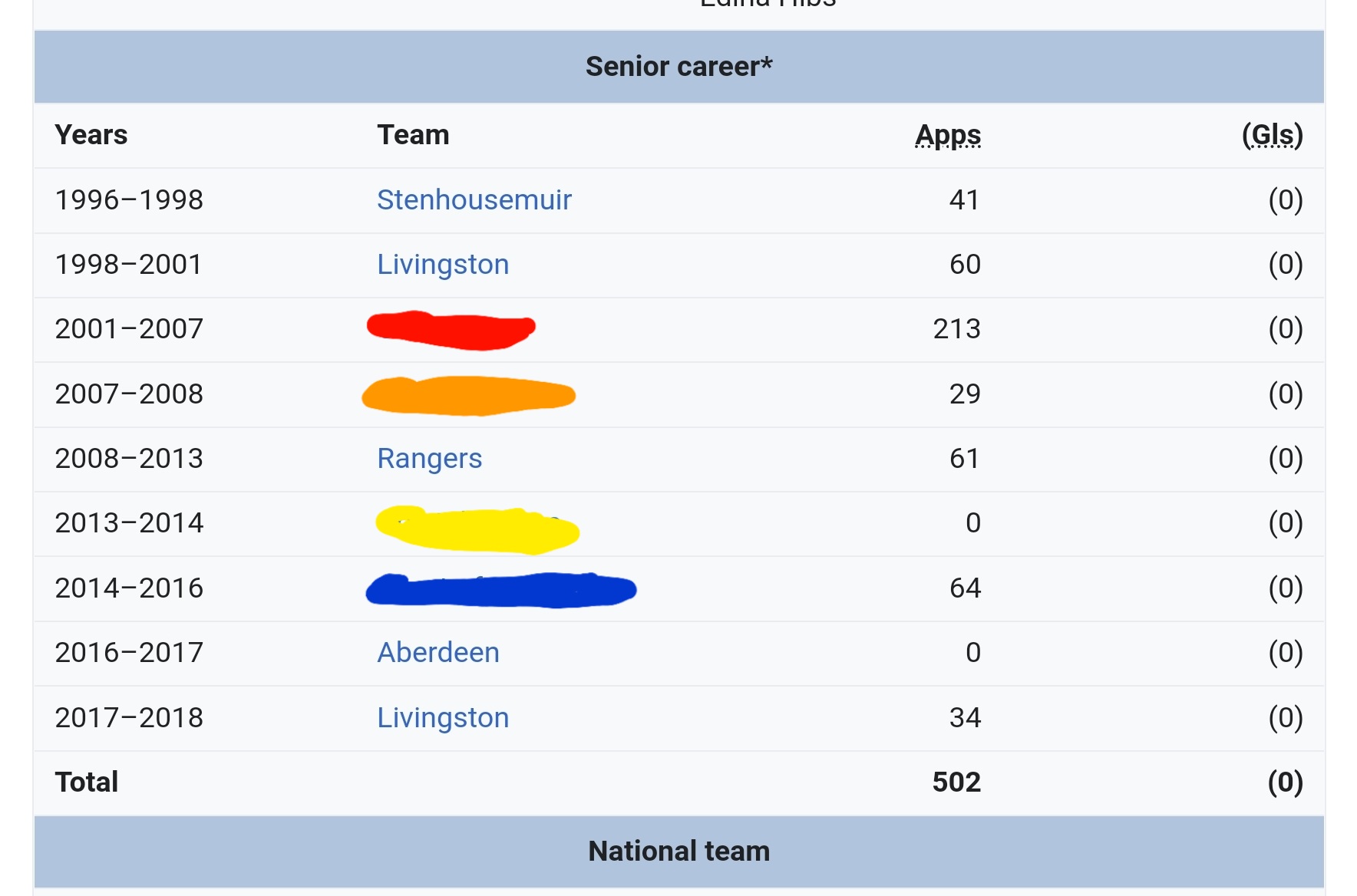The width and height of the screenshot is (1357, 896).
Task: Click the orange scribble hiding the 2007–2008 team
Action: (x=468, y=395)
